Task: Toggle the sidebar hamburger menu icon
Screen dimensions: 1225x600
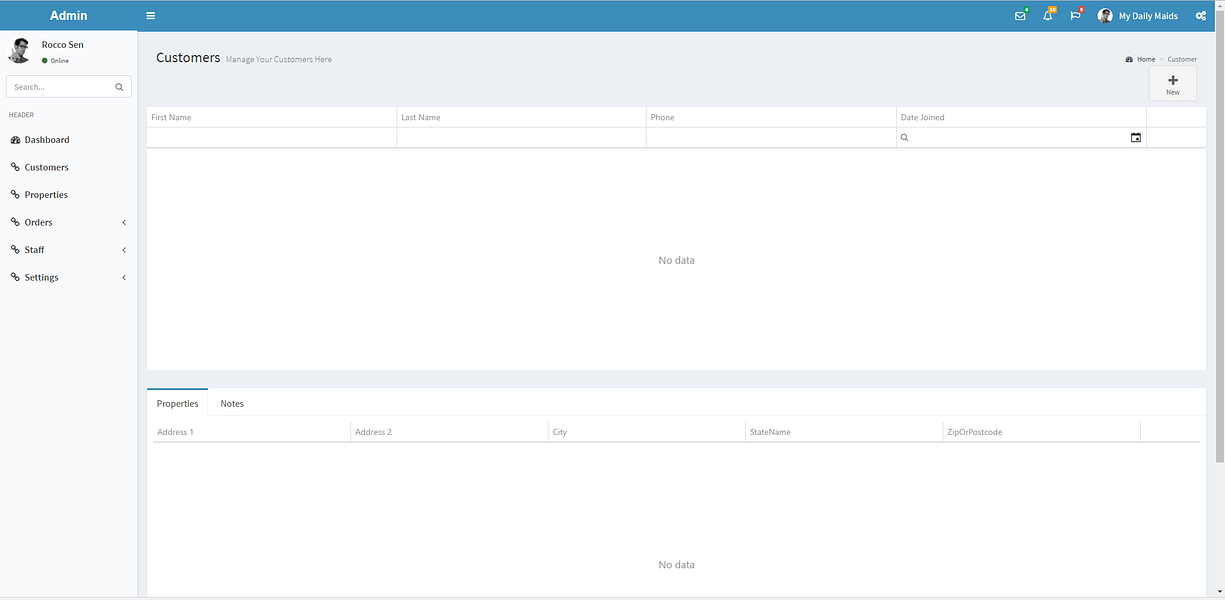Action: coord(150,16)
